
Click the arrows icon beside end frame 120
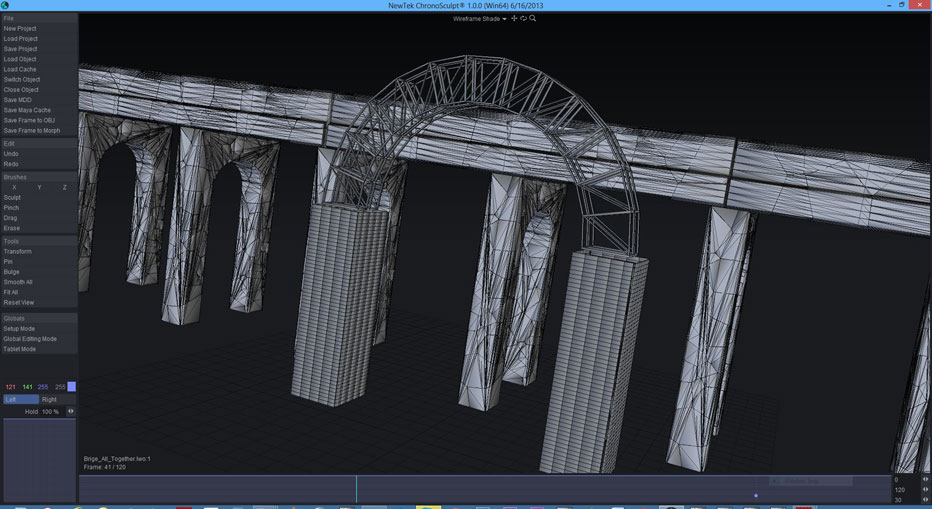point(925,490)
